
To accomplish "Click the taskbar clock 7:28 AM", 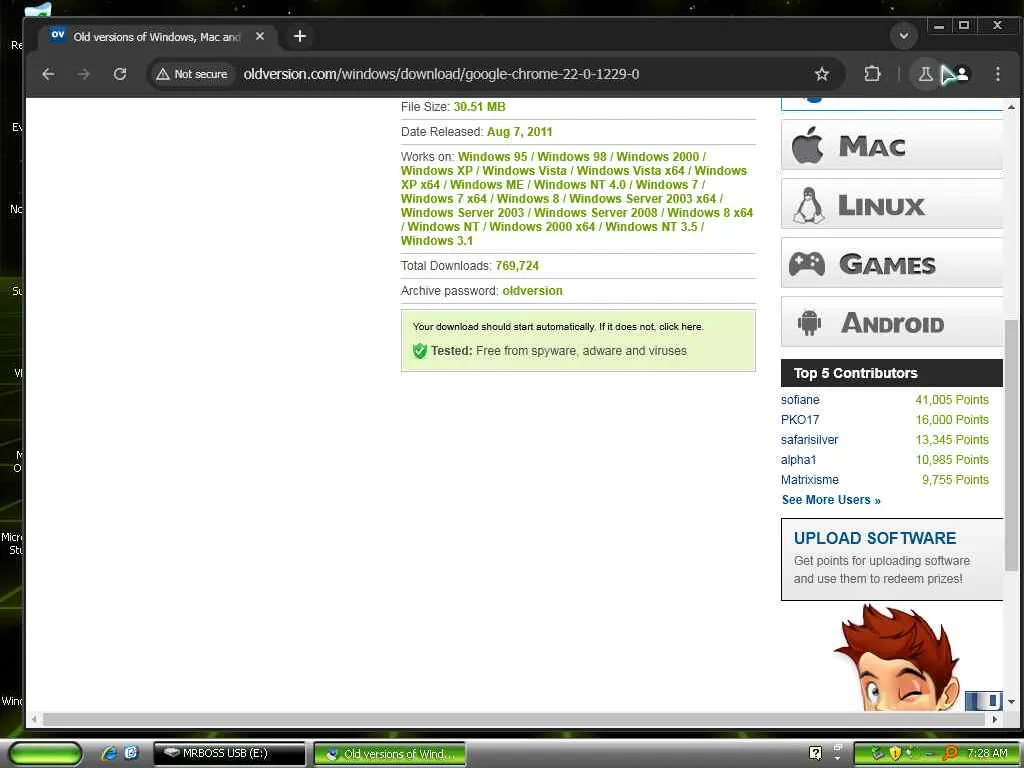I will 987,753.
